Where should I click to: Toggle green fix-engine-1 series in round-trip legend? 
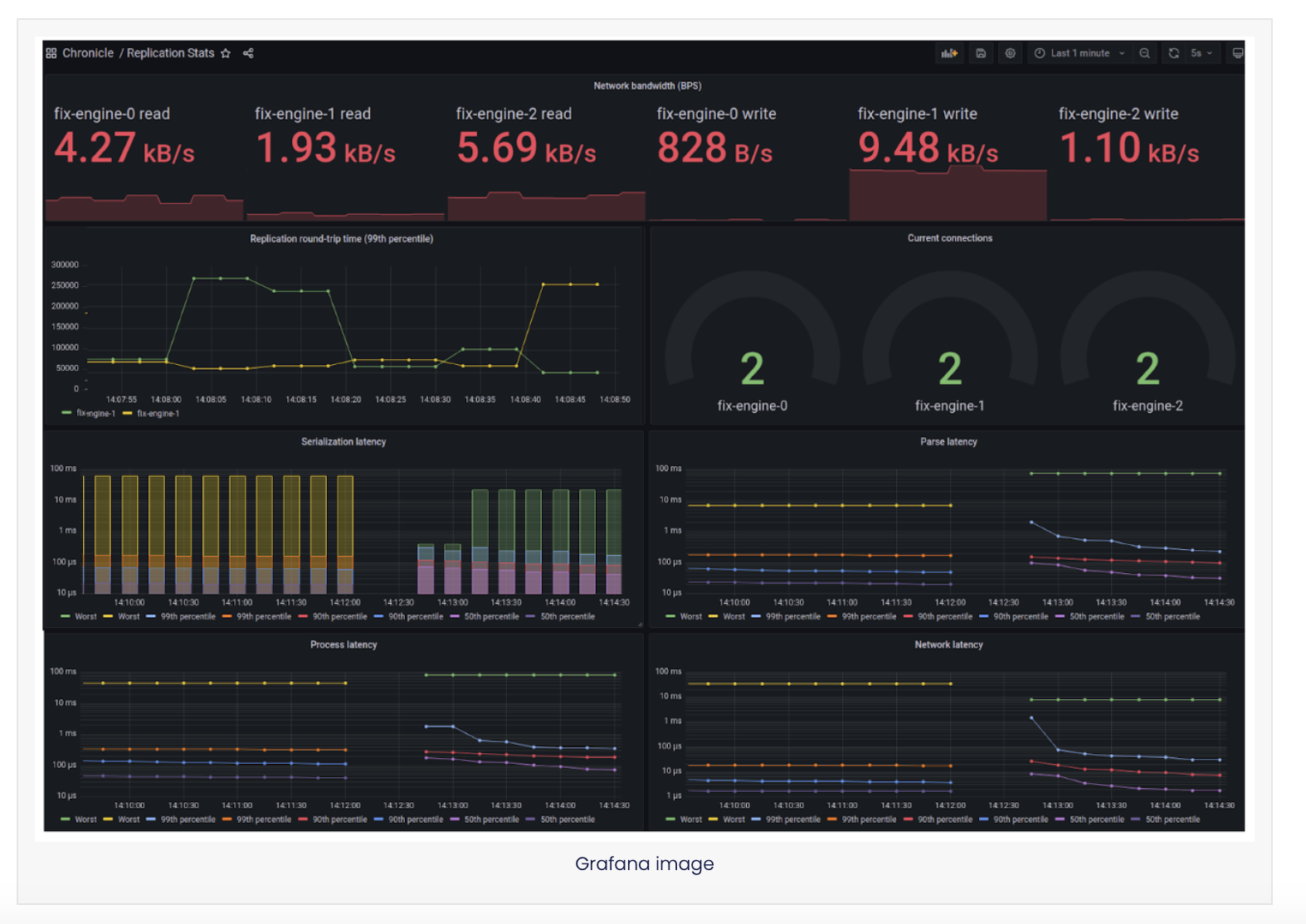coord(89,413)
